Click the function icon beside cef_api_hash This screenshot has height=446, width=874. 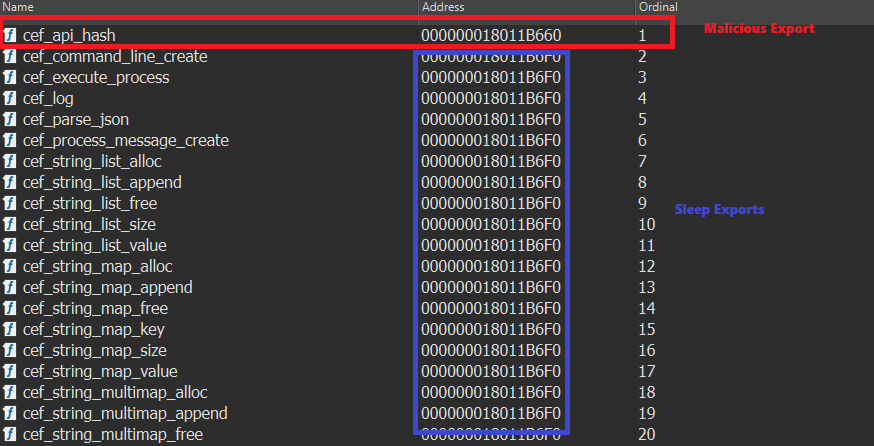click(10, 35)
